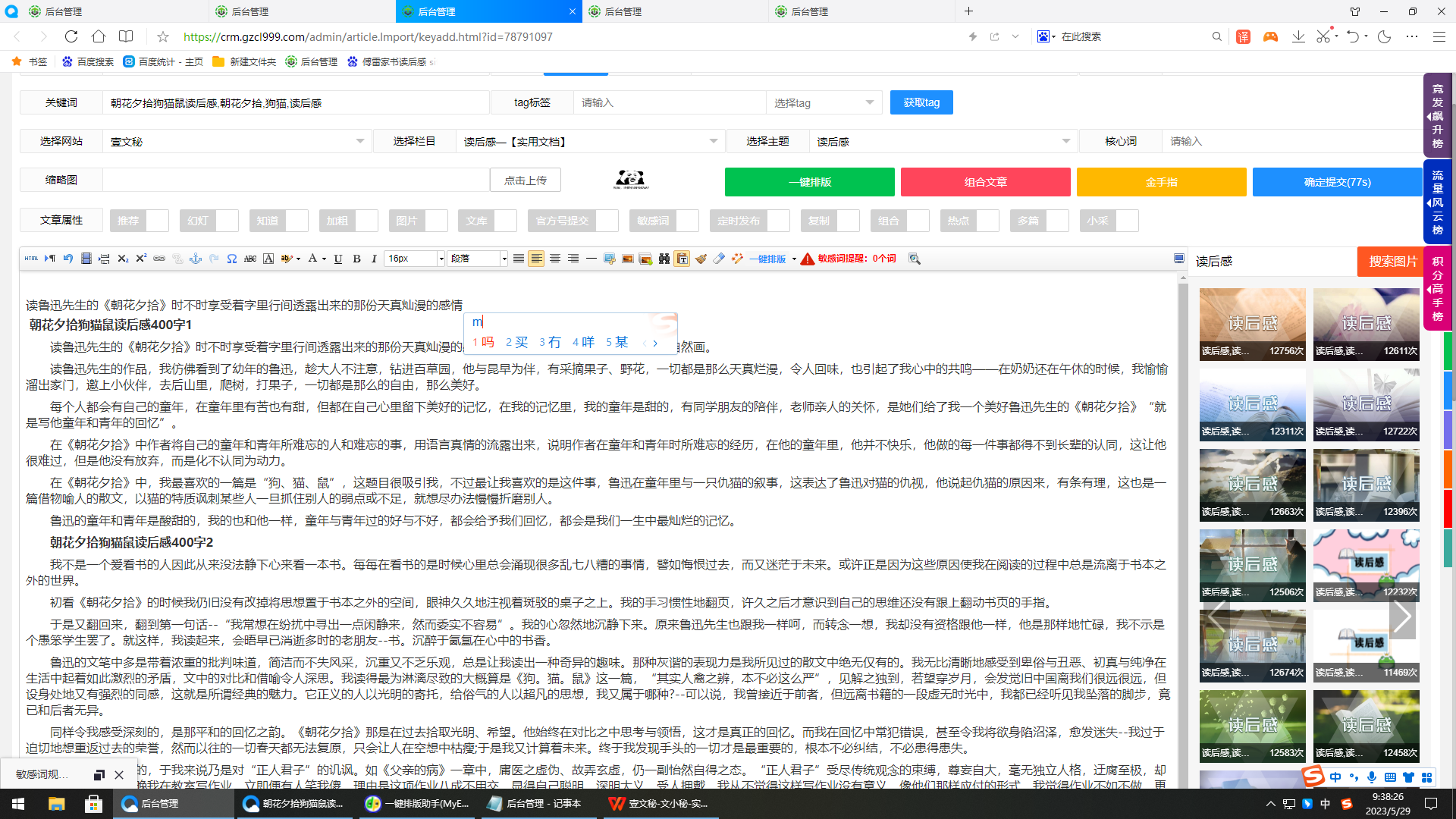1456x819 pixels.
Task: Click the blue 获取tag button
Action: tap(921, 103)
